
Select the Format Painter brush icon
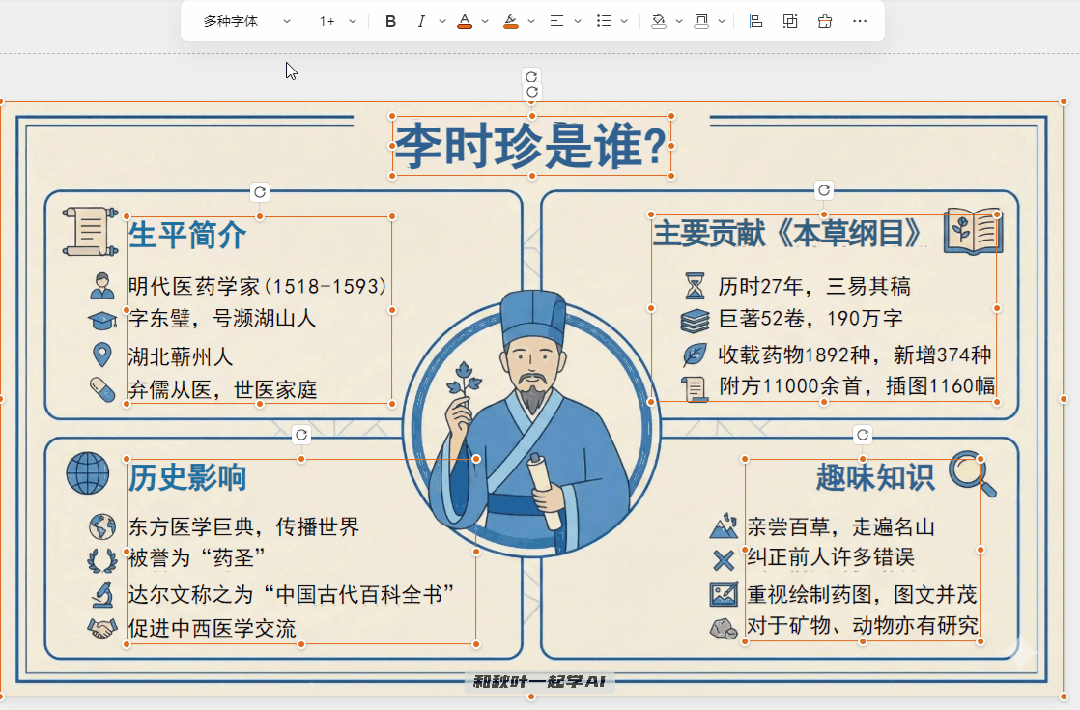[824, 20]
